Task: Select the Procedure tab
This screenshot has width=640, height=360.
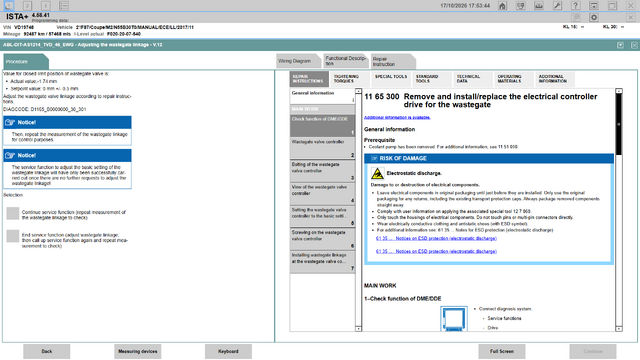Action: [x=25, y=62]
